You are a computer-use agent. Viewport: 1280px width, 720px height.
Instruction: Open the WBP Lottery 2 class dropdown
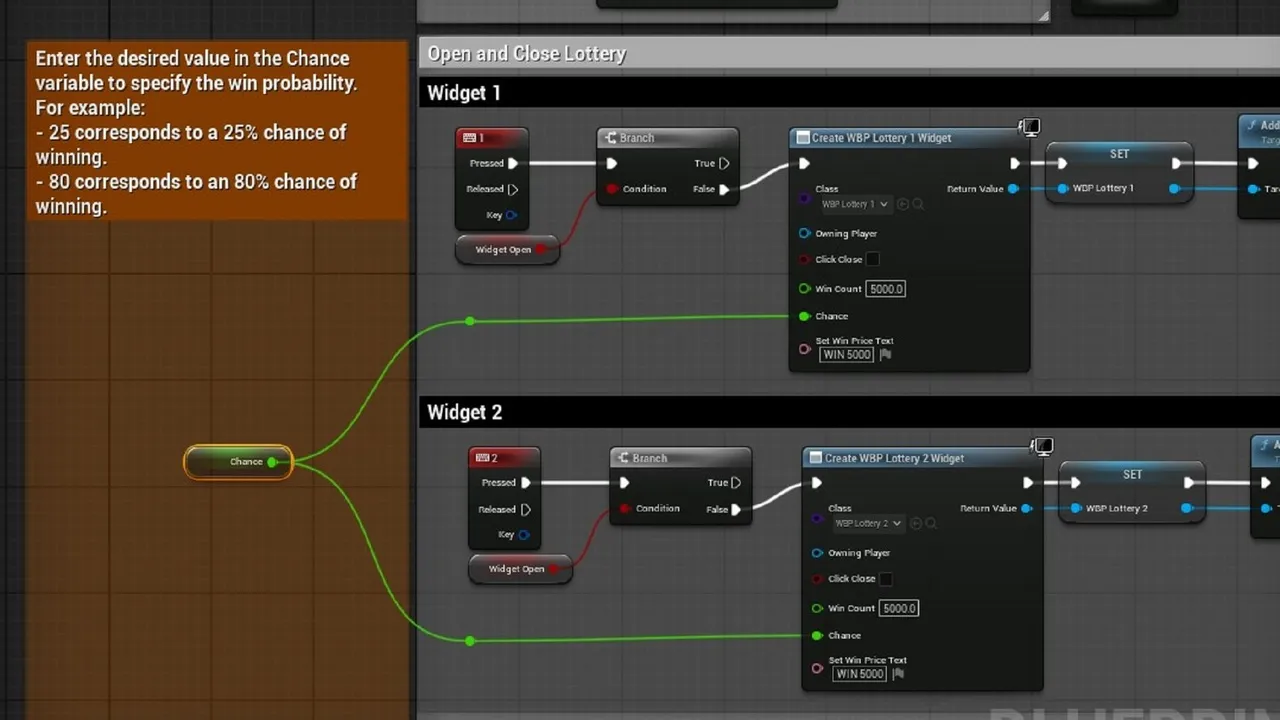(868, 523)
